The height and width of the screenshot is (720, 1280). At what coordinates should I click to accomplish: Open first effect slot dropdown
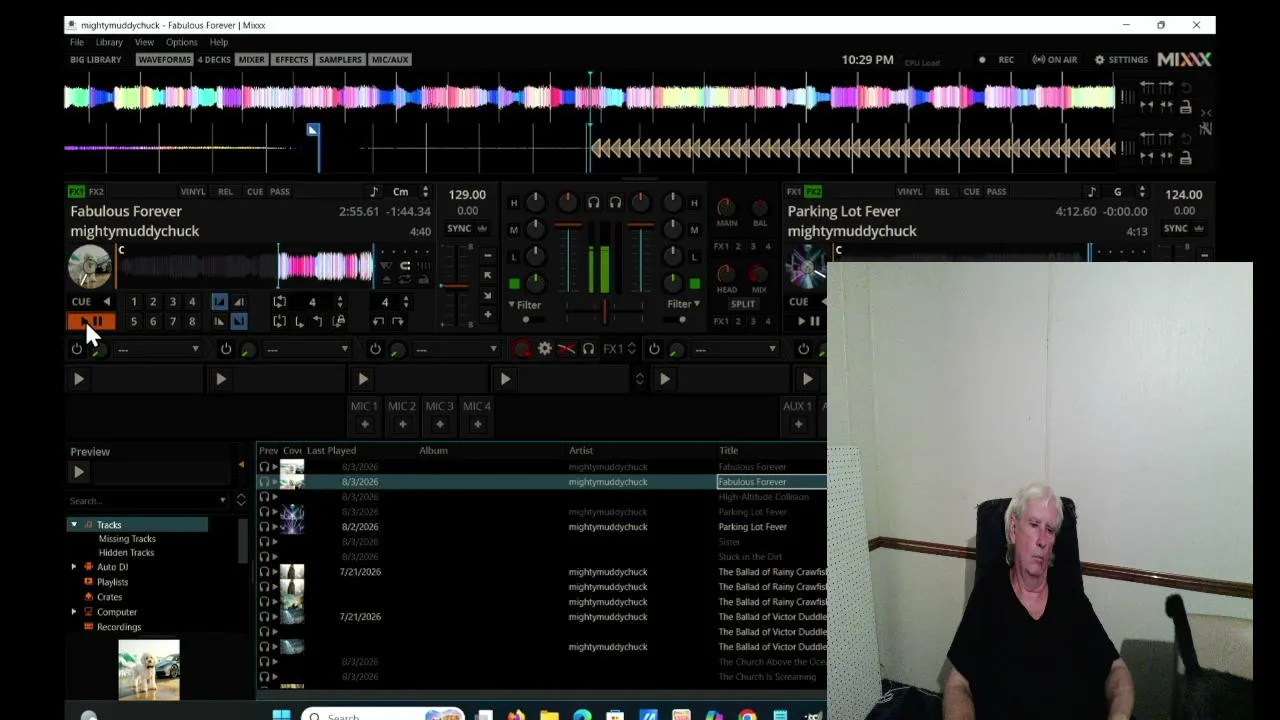point(159,349)
